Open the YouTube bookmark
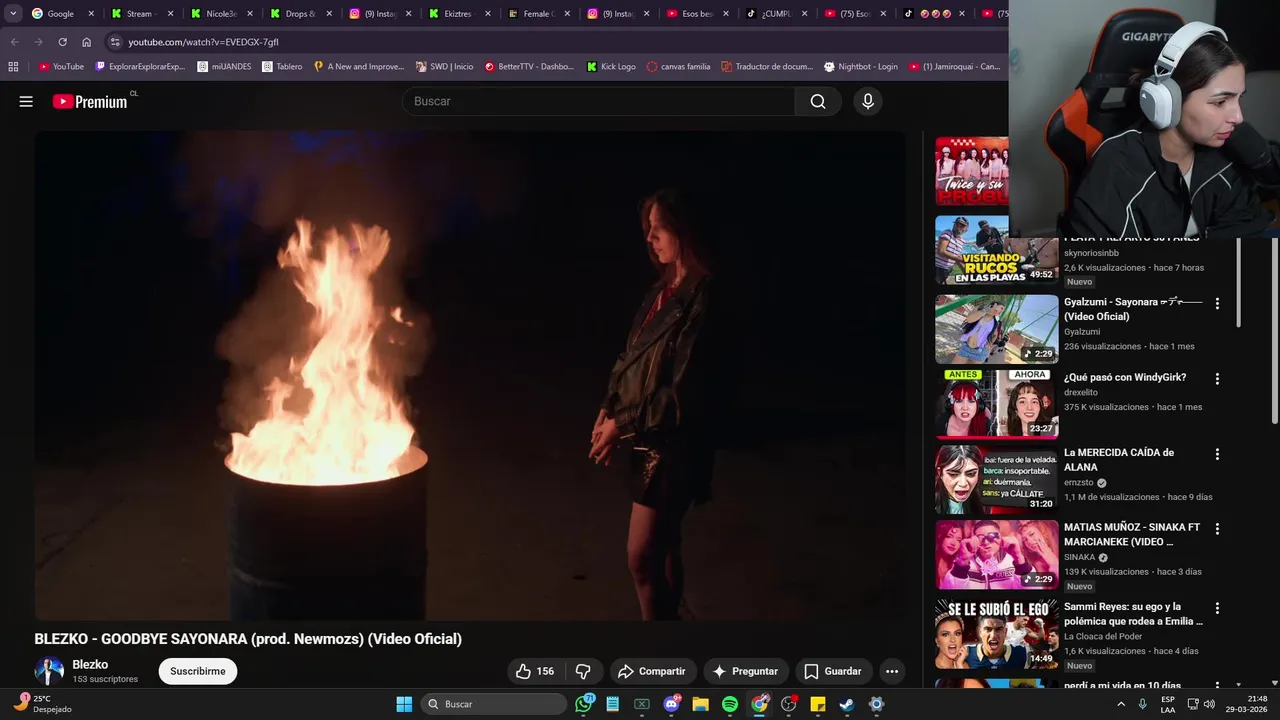 61,67
